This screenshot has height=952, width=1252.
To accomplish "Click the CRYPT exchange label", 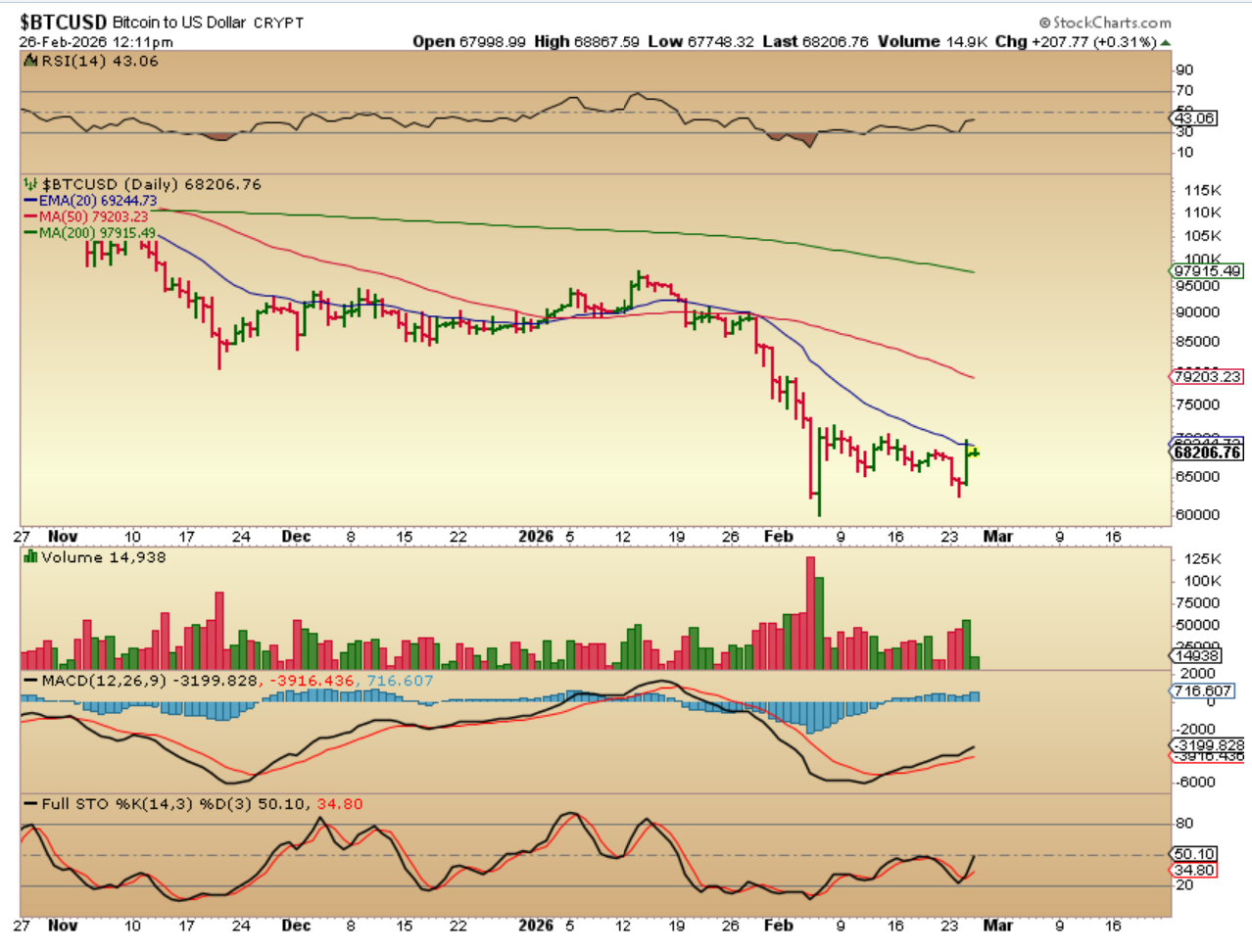I will [279, 23].
